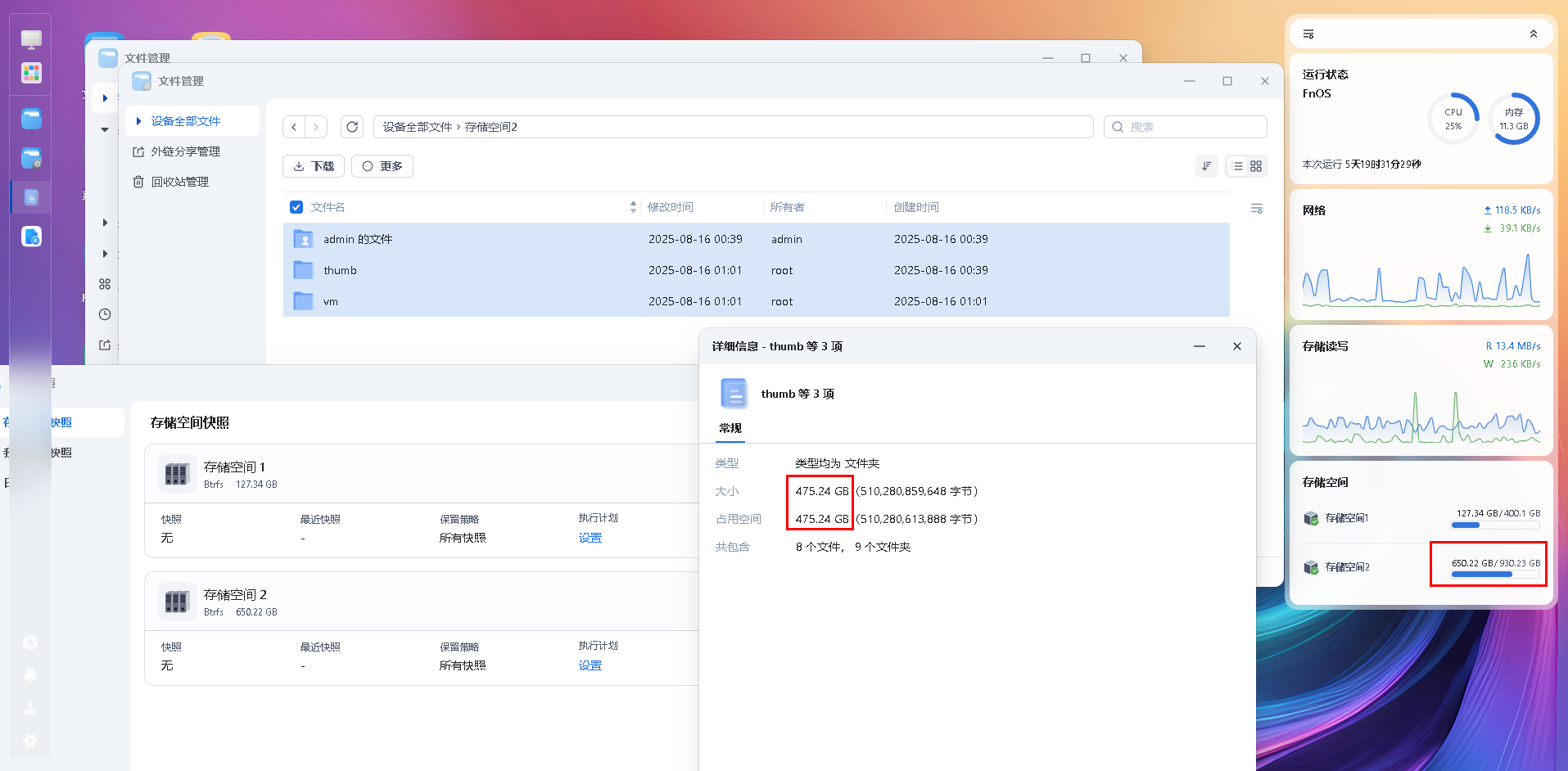The width and height of the screenshot is (1568, 771).
Task: Open 回收站管理 in sidebar
Action: pyautogui.click(x=179, y=182)
